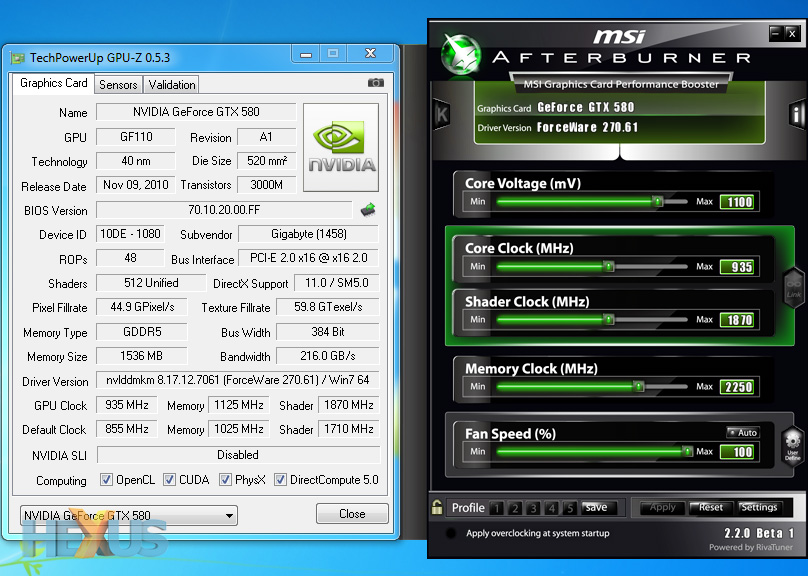This screenshot has height=576, width=808.
Task: Click the NVIDIA SLI field Disabled
Action: [238, 455]
